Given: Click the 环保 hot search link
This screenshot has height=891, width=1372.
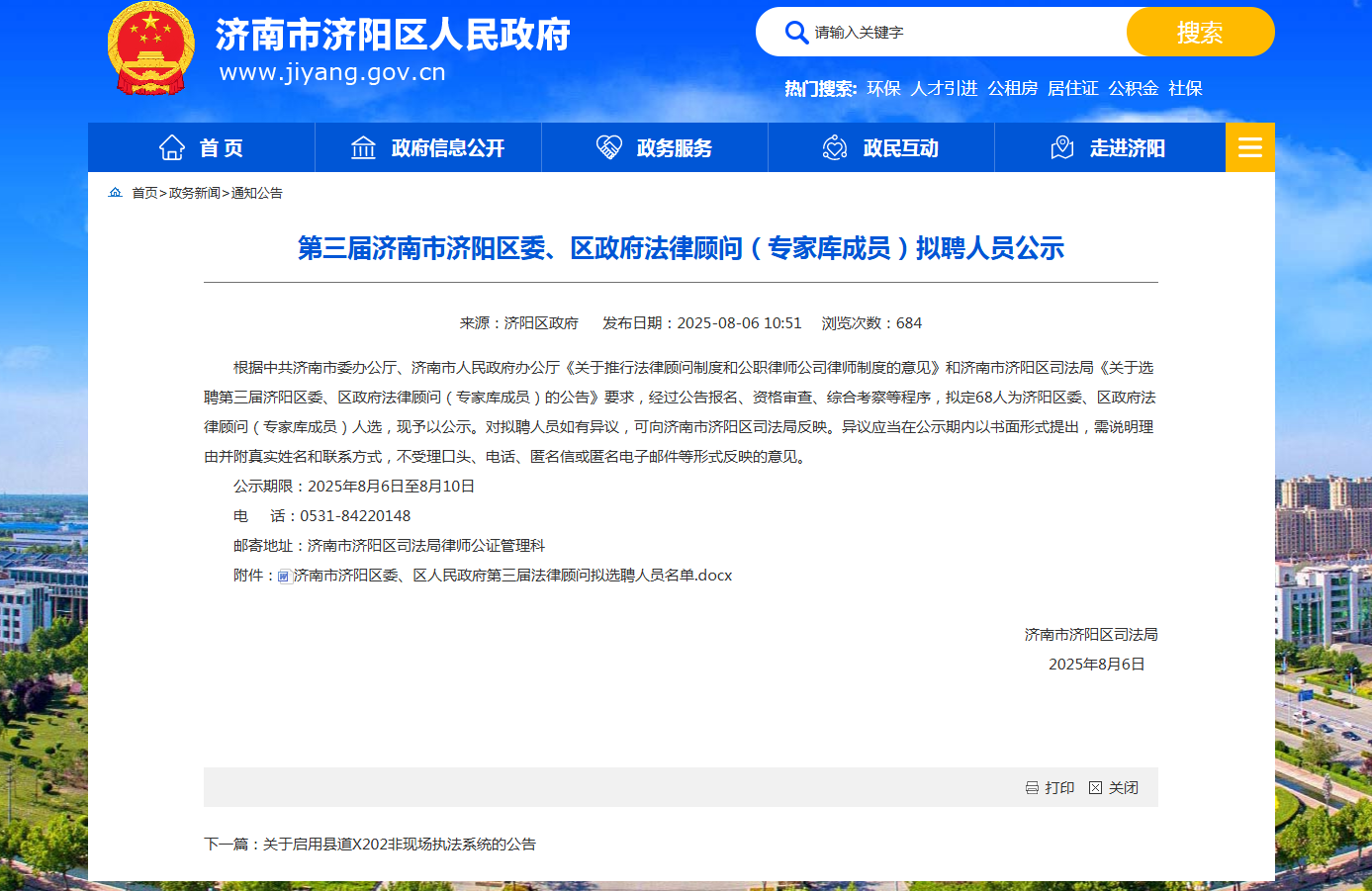Looking at the screenshot, I should coord(883,89).
